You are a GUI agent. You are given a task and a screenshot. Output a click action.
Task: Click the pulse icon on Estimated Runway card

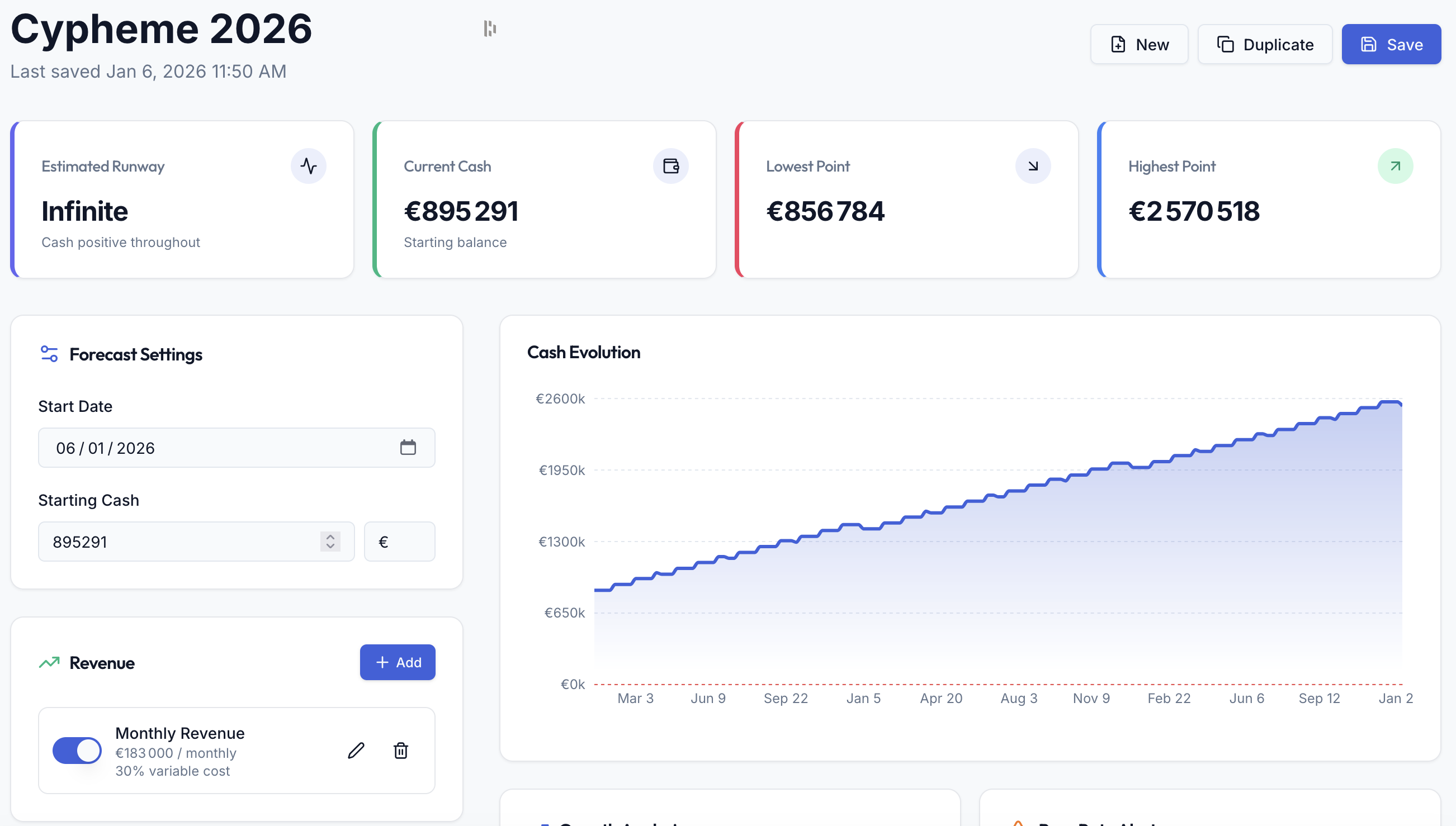308,165
